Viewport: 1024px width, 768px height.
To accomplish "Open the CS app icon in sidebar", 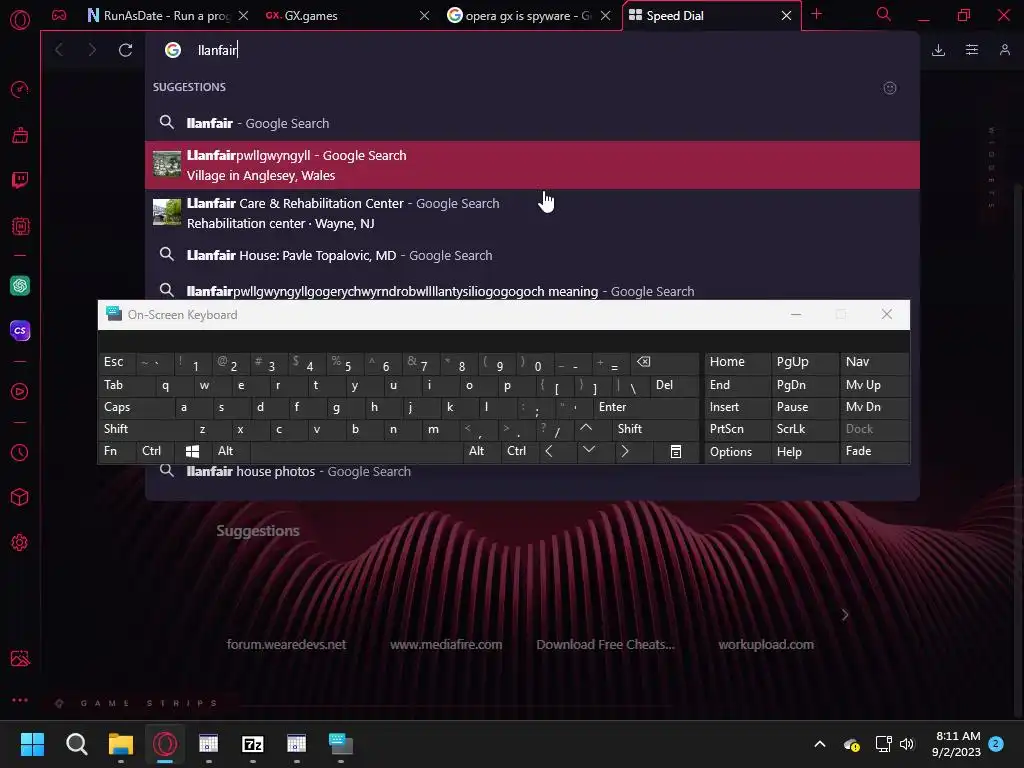I will pyautogui.click(x=20, y=330).
